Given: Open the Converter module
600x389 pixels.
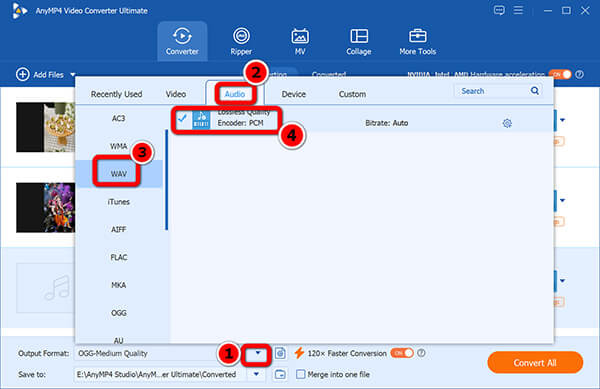Looking at the screenshot, I should (182, 41).
